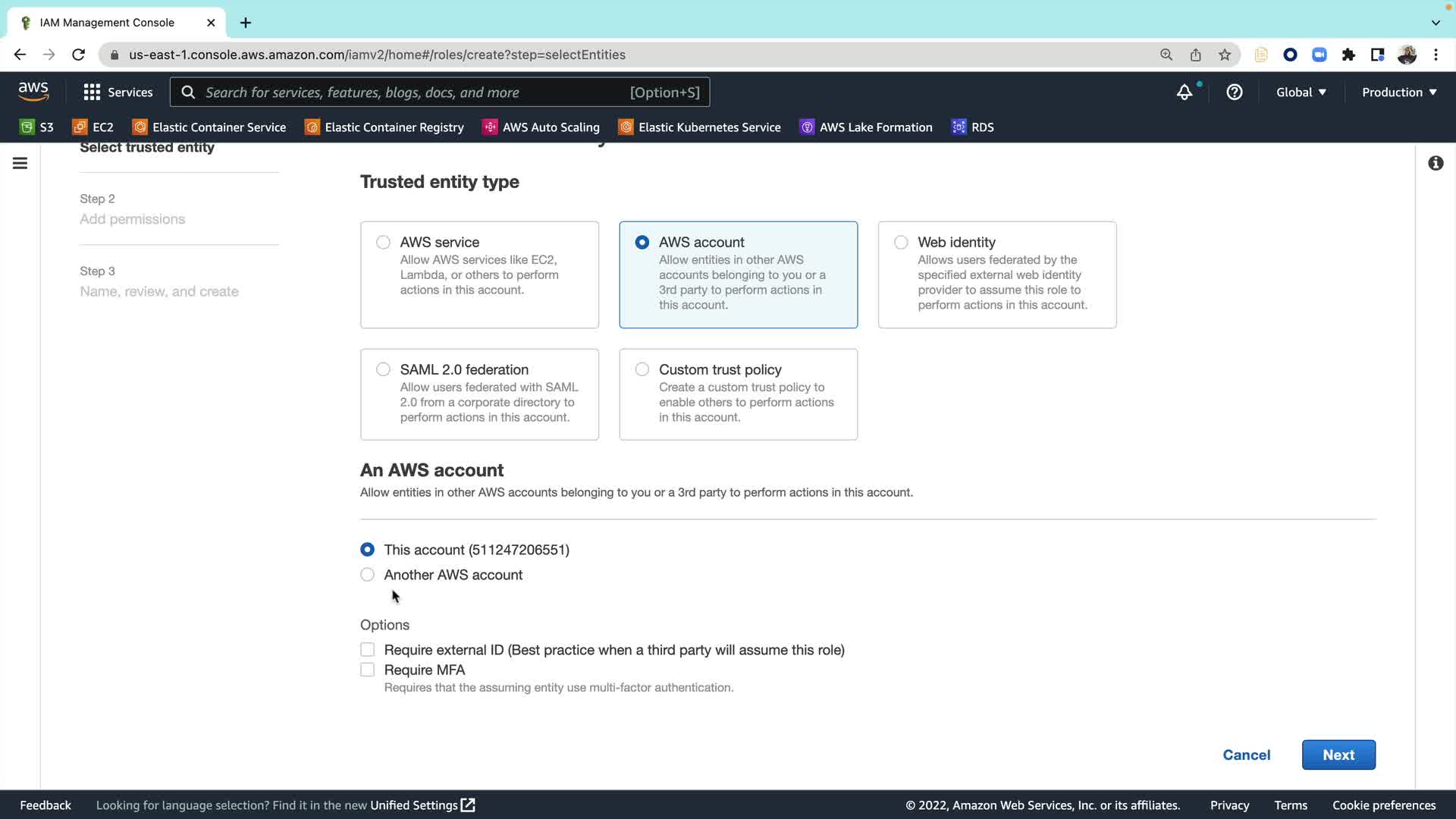This screenshot has width=1456, height=819.
Task: Select the AWS service trusted entity
Action: [384, 243]
